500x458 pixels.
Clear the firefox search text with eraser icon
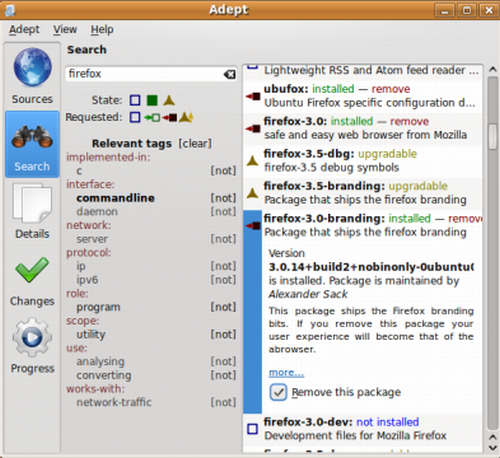[230, 74]
